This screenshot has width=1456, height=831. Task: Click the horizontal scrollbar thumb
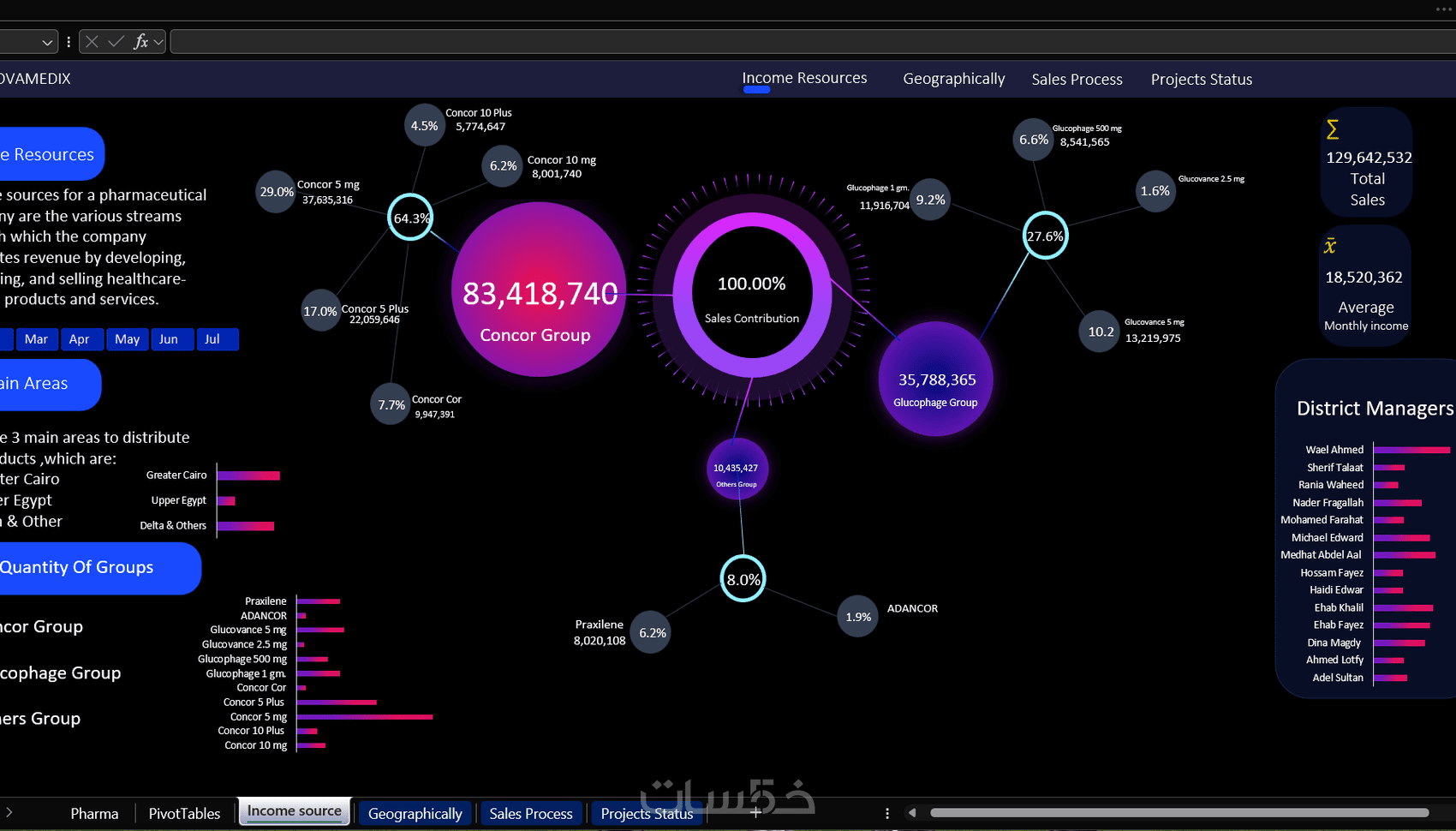pos(1179,813)
